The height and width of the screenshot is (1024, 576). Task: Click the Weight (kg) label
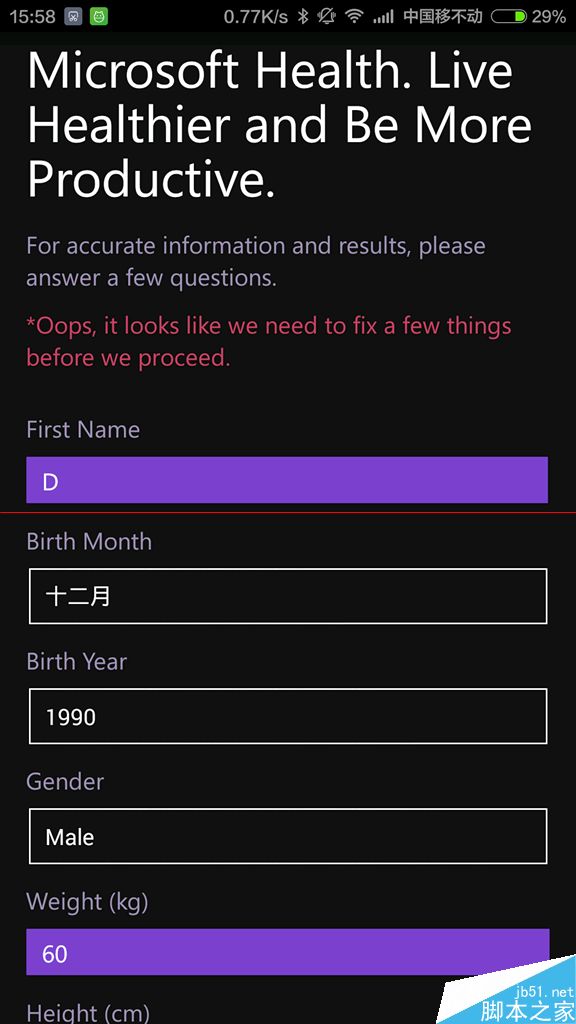pyautogui.click(x=88, y=902)
